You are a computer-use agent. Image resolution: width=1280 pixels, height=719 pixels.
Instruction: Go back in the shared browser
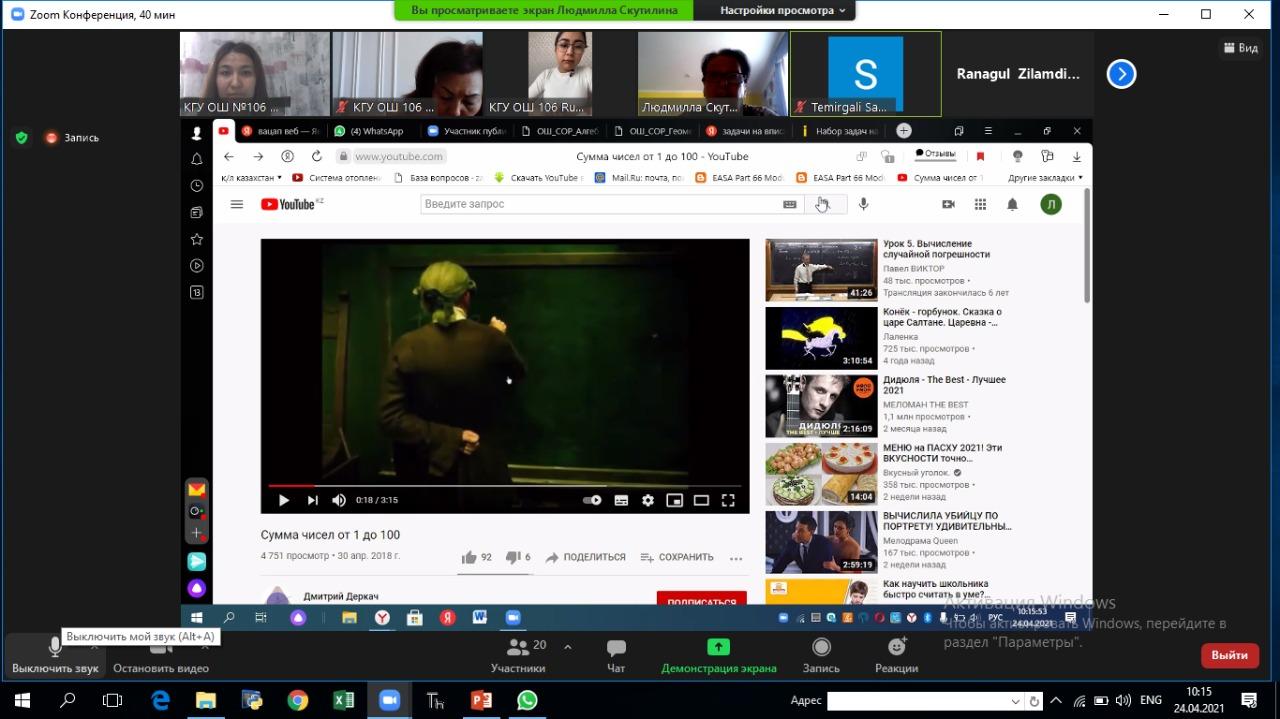pos(229,156)
